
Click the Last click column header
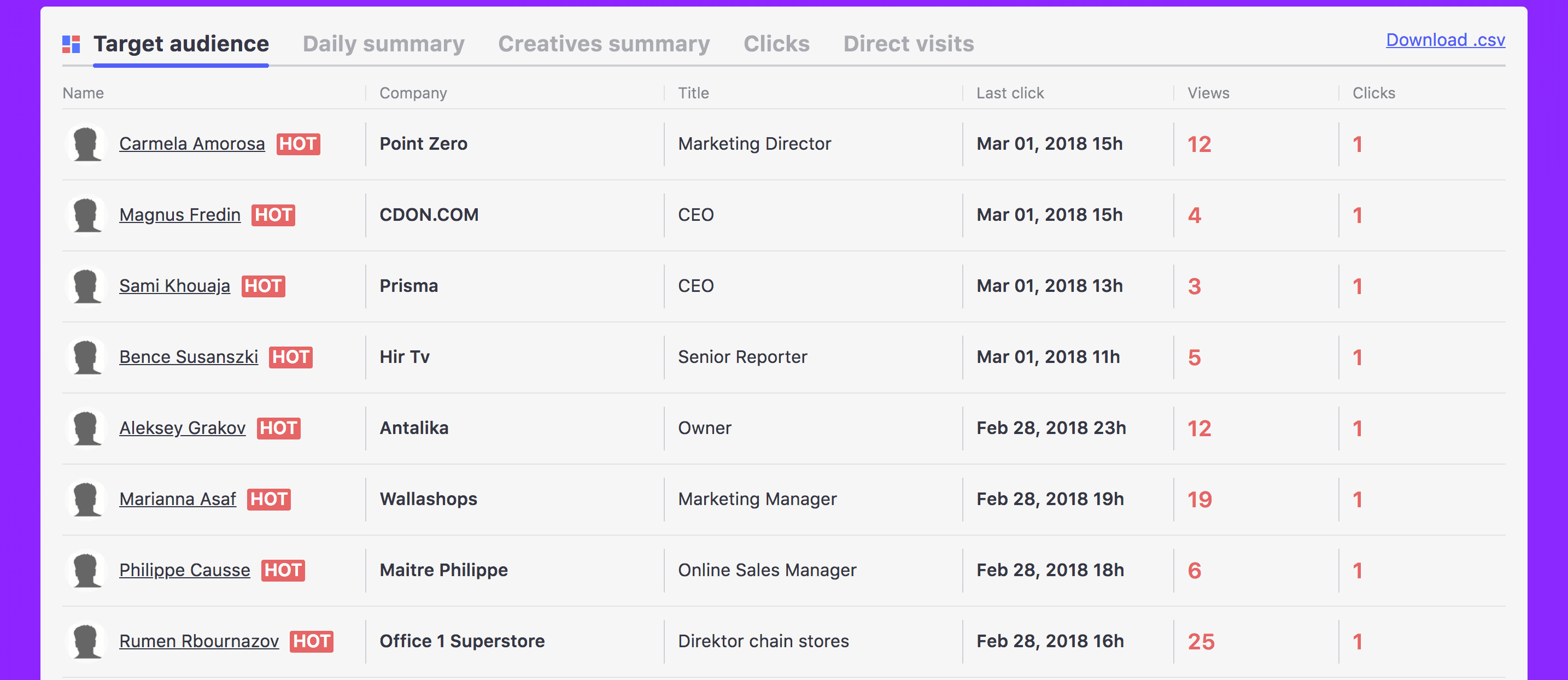pos(1010,93)
